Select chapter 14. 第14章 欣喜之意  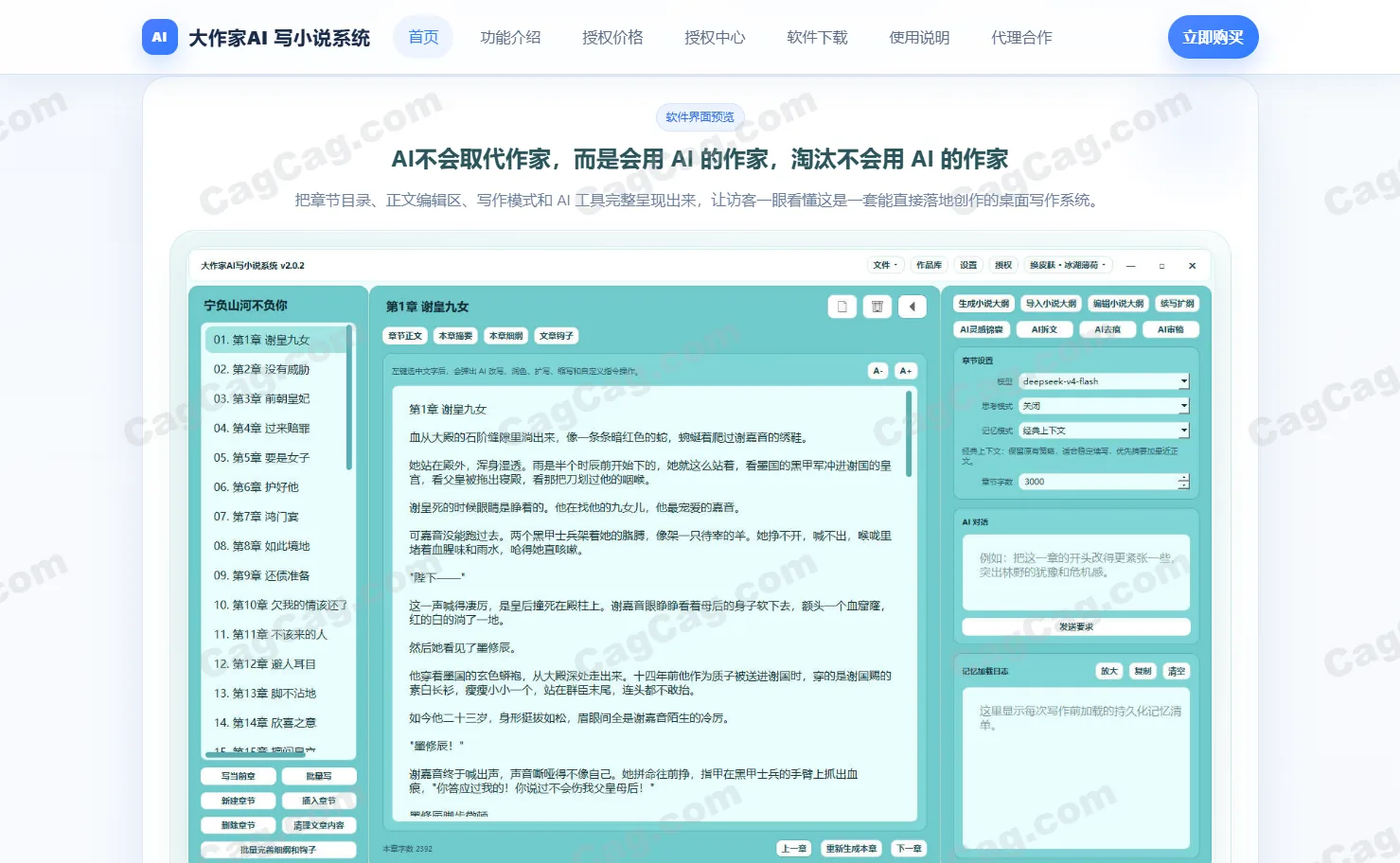(x=275, y=722)
